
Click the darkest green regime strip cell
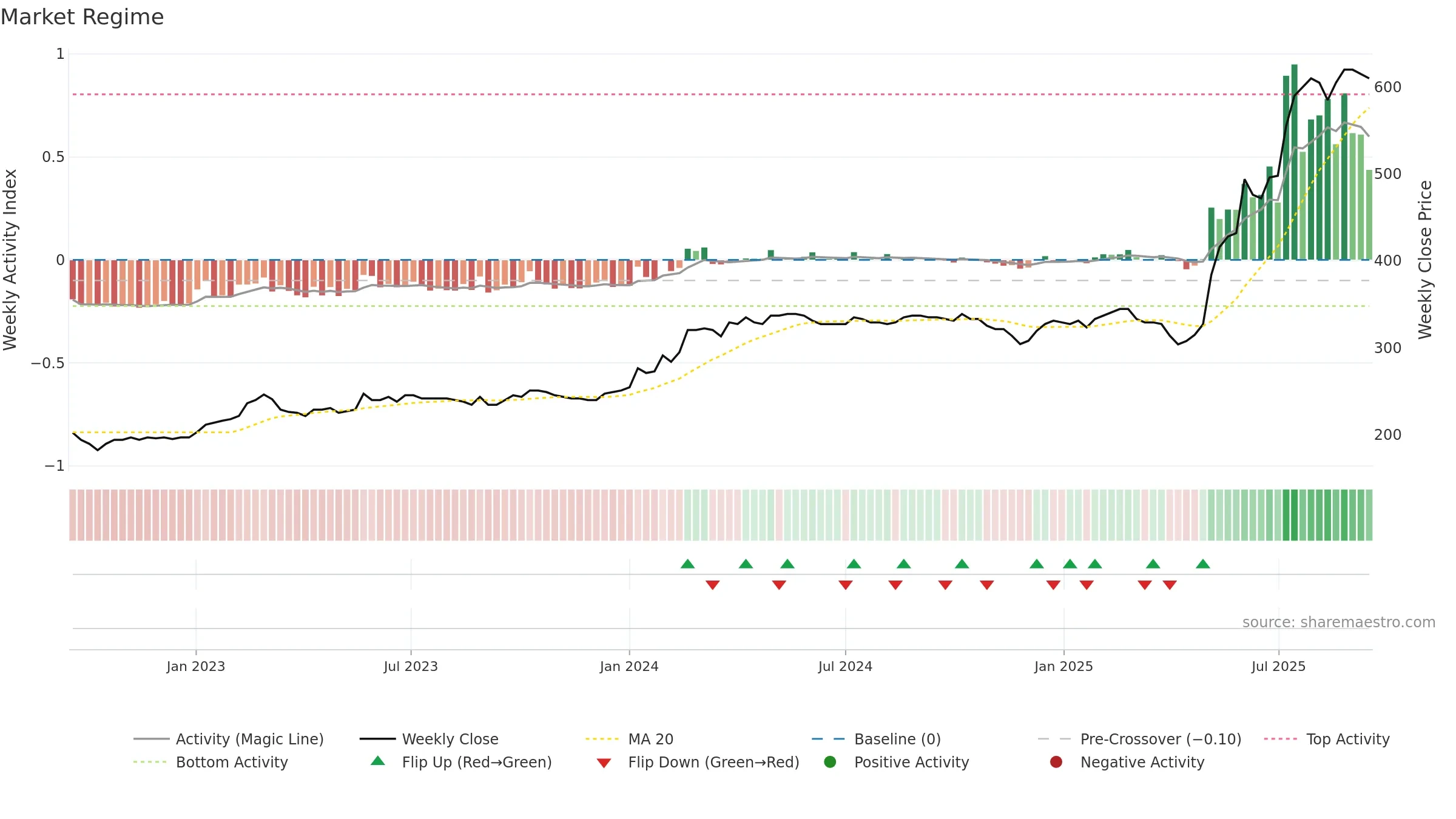[1295, 515]
